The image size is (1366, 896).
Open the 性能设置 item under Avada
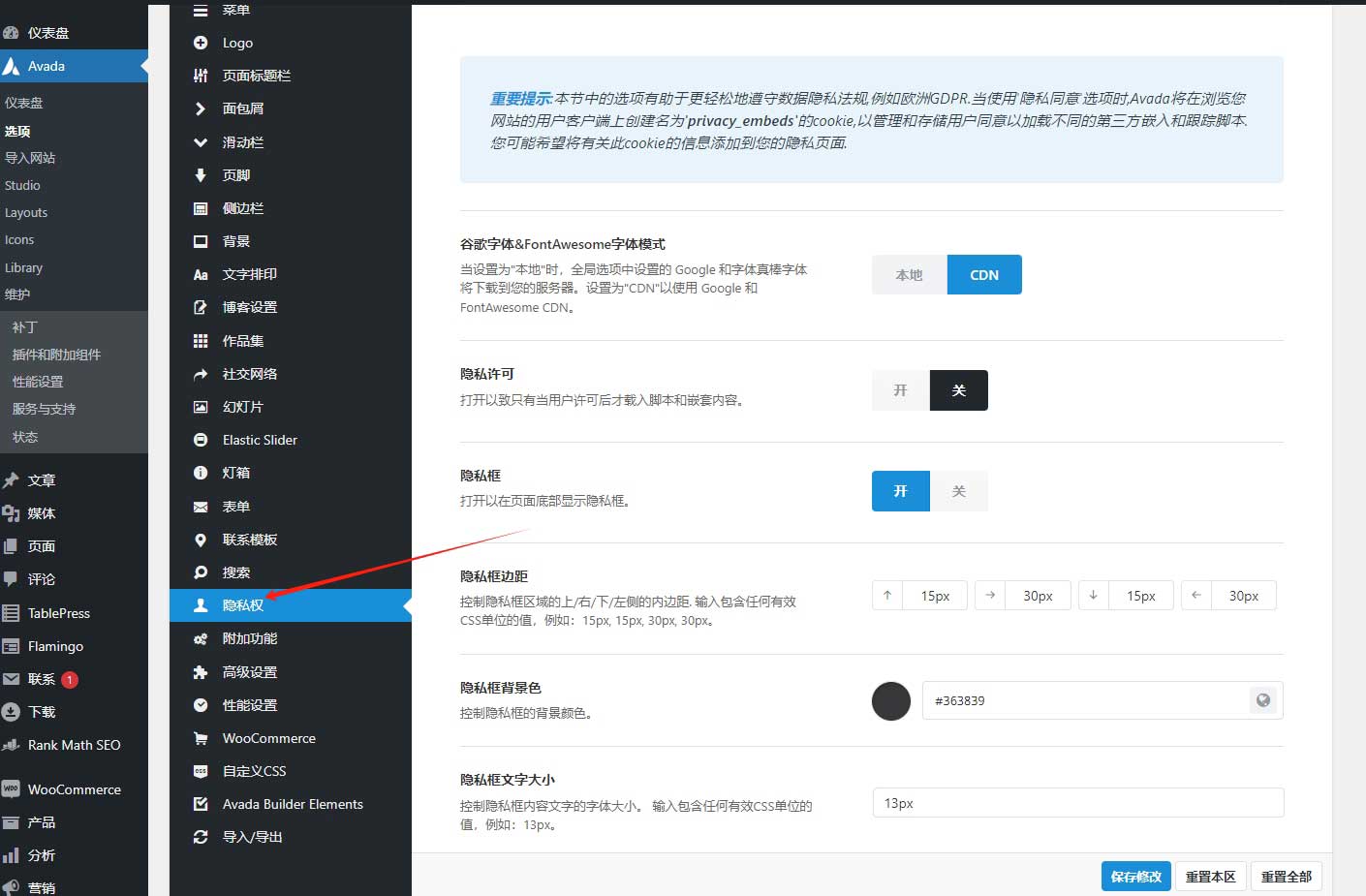pos(250,704)
